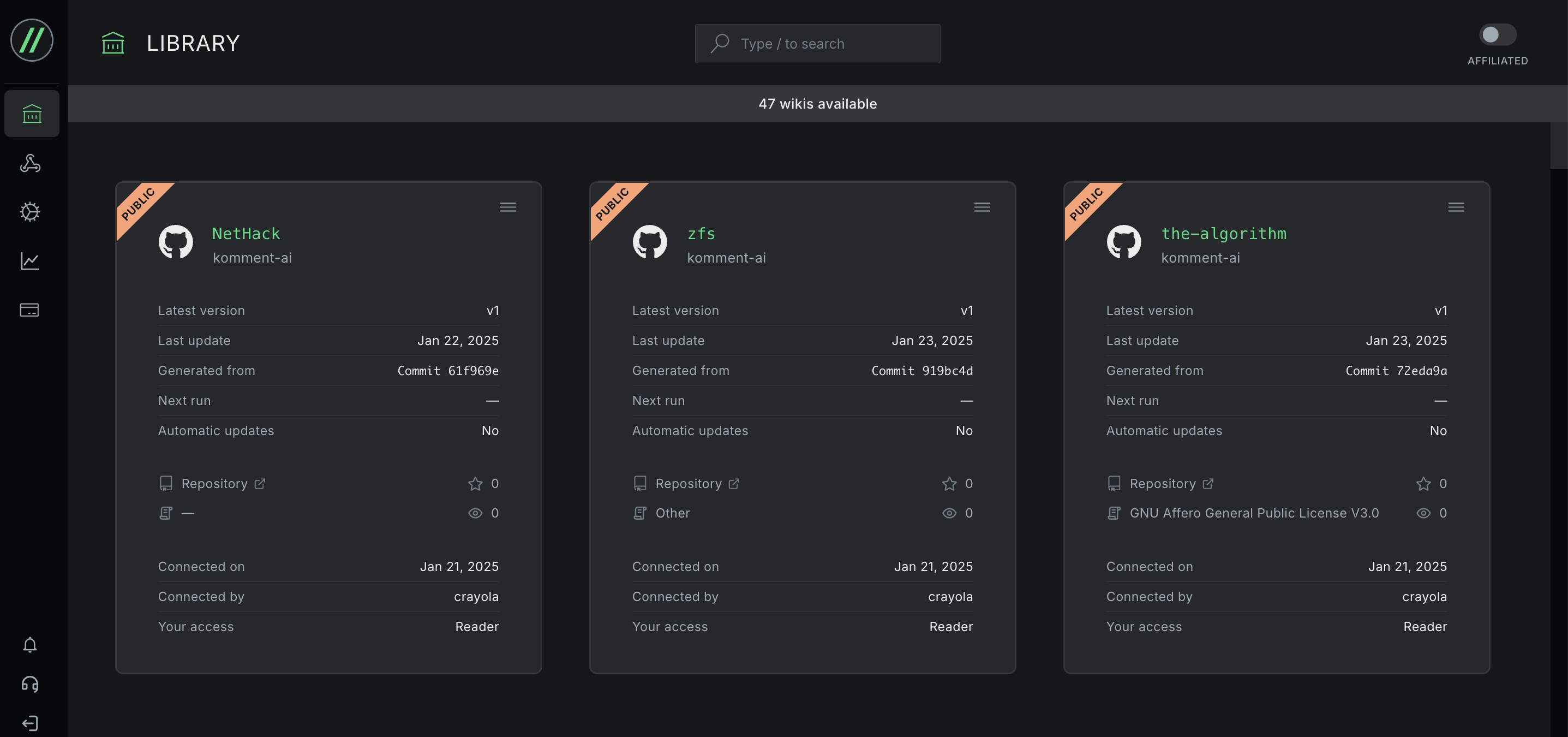Open the NetHack wiki title link
The width and height of the screenshot is (1568, 737).
click(x=246, y=233)
